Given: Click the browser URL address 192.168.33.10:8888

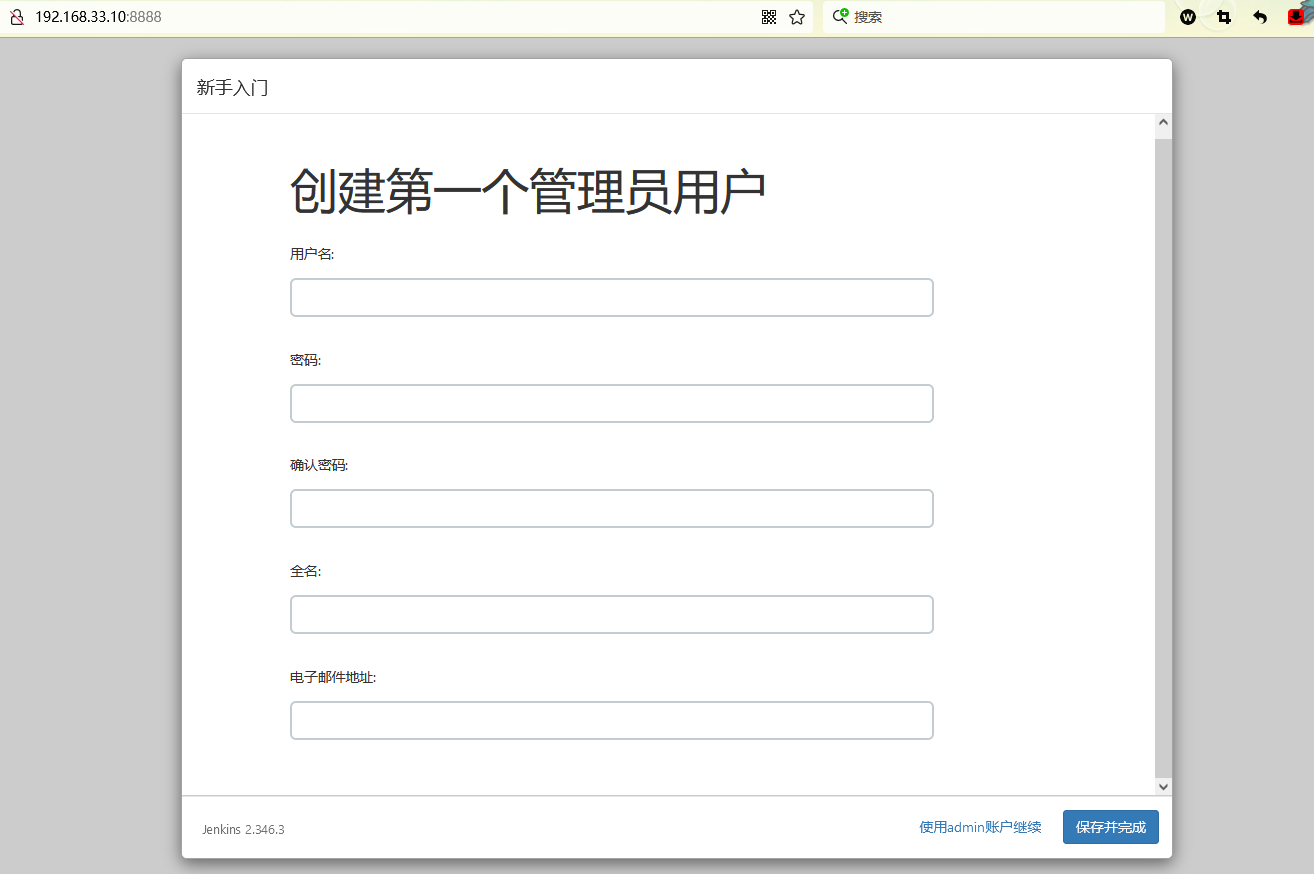Looking at the screenshot, I should 98,17.
